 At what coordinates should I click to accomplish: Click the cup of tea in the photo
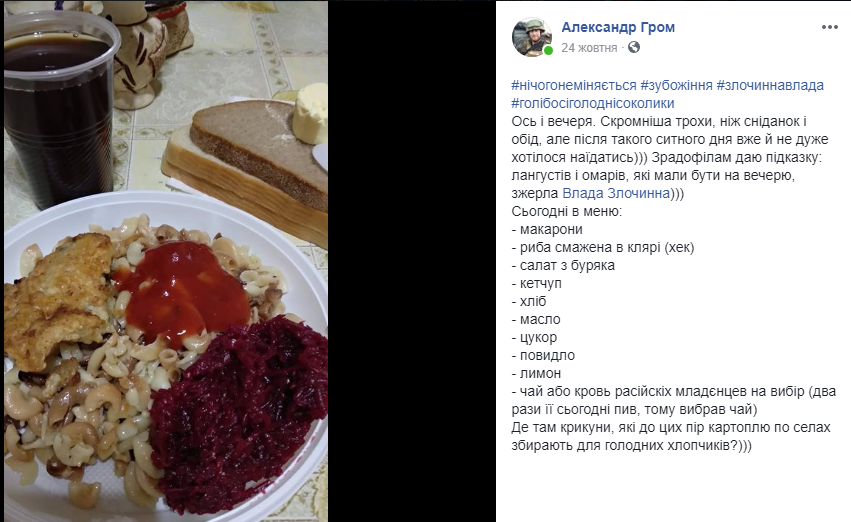pos(60,109)
